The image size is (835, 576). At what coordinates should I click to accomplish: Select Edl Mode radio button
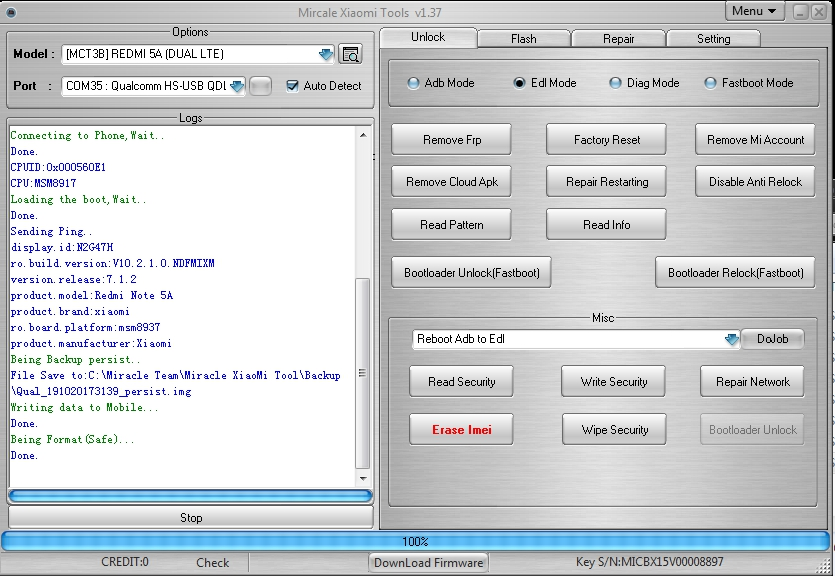pos(519,83)
